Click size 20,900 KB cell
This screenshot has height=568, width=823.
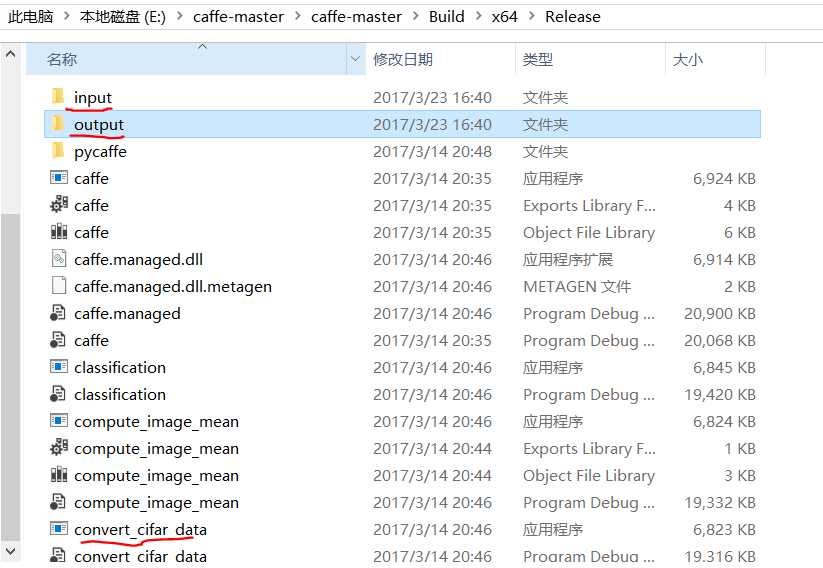click(x=719, y=313)
